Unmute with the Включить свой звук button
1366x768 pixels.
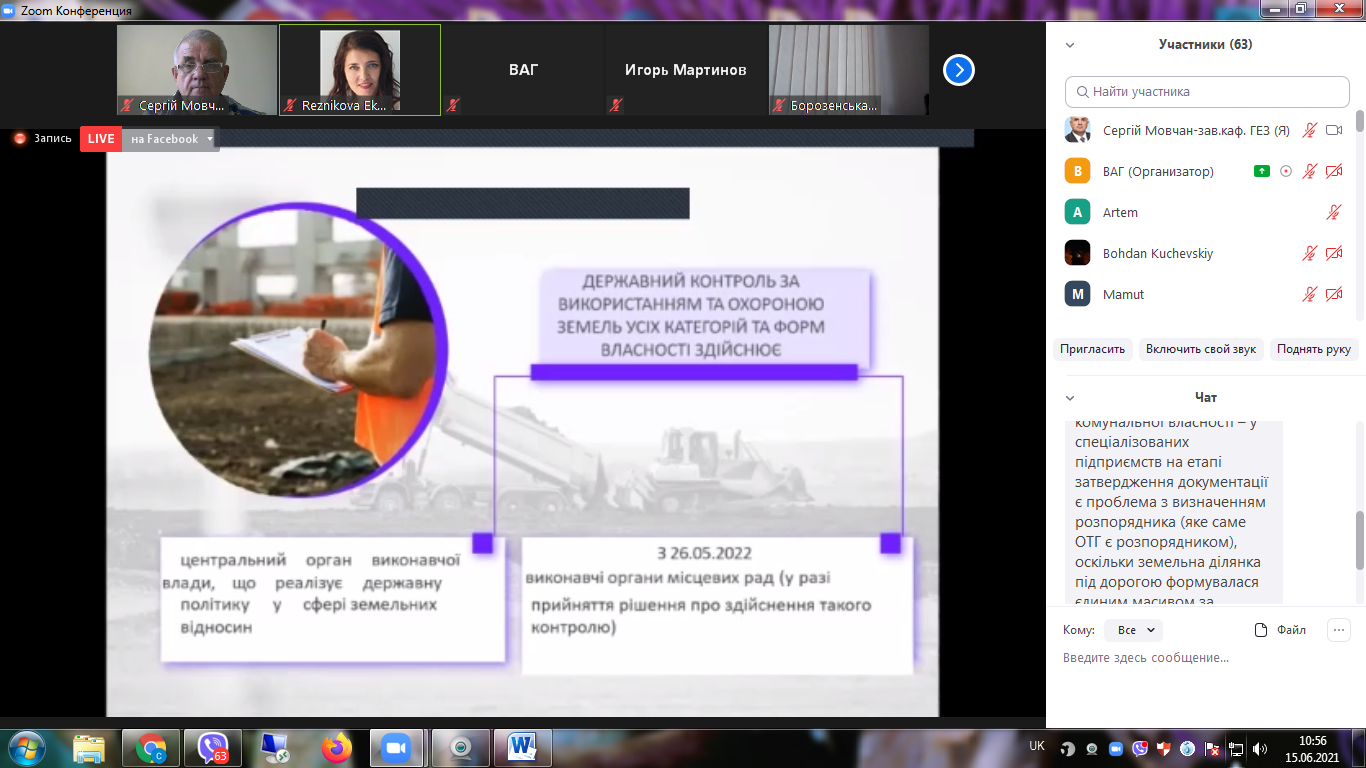1201,349
